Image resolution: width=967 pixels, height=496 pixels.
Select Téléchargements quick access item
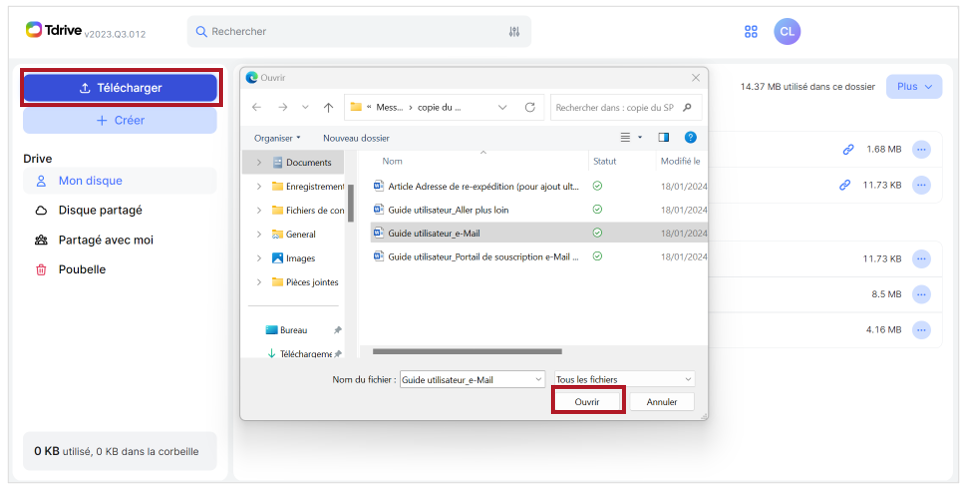[300, 354]
